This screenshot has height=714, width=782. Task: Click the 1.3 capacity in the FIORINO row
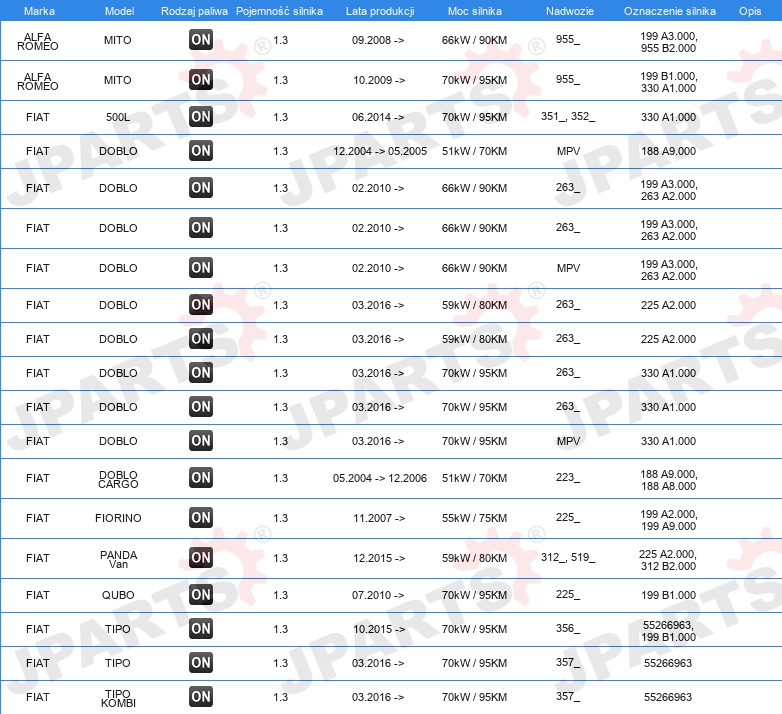click(281, 518)
